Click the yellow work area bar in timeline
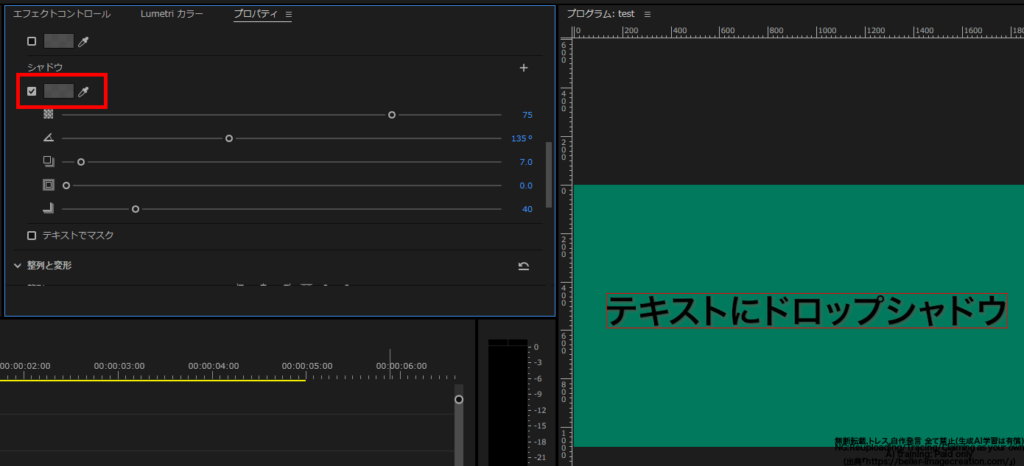Viewport: 1024px width, 466px height. point(153,379)
